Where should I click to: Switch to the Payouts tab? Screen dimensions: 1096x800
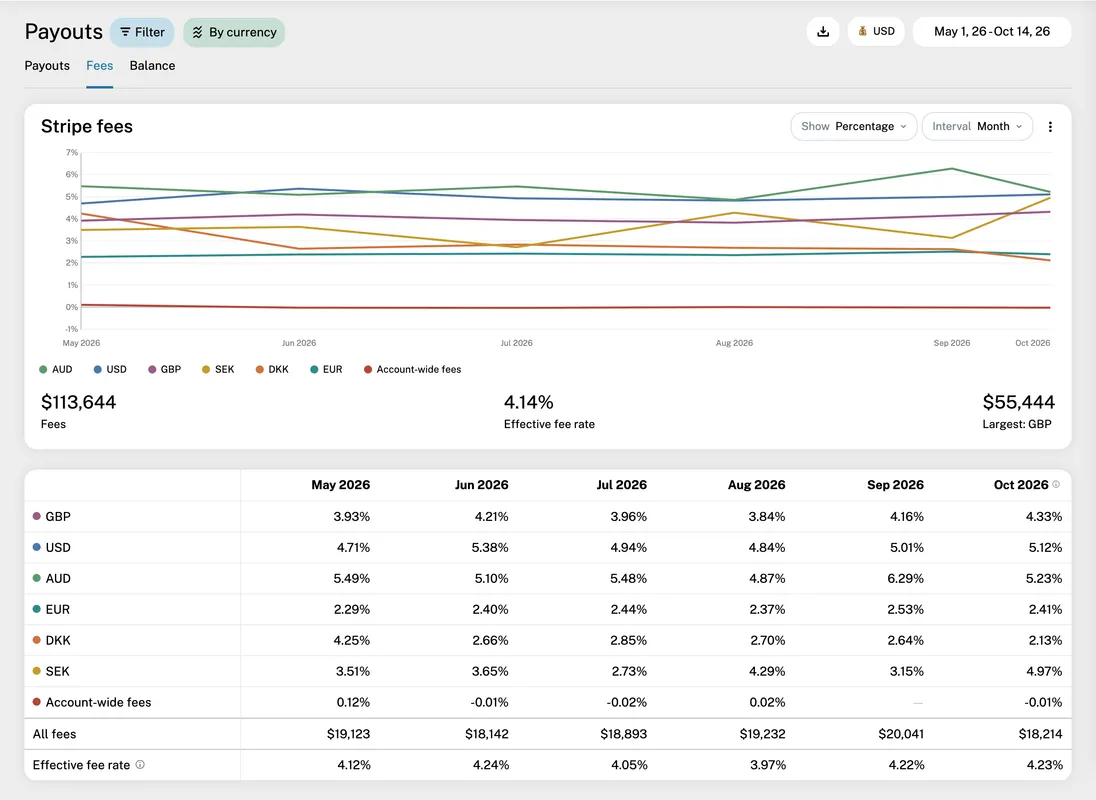click(x=47, y=66)
